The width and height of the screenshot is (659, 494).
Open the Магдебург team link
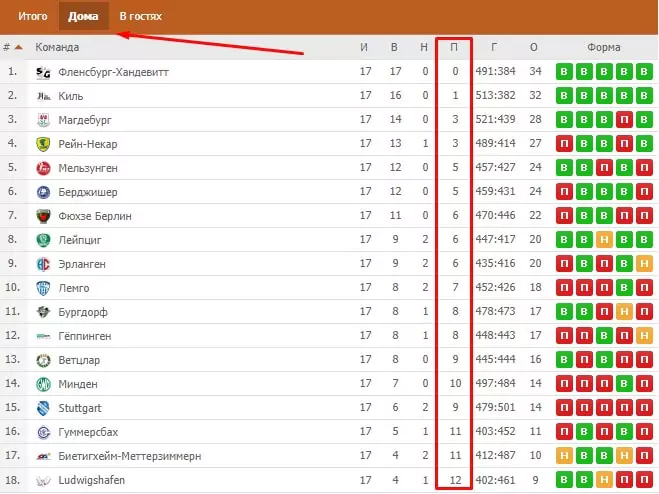pyautogui.click(x=85, y=120)
